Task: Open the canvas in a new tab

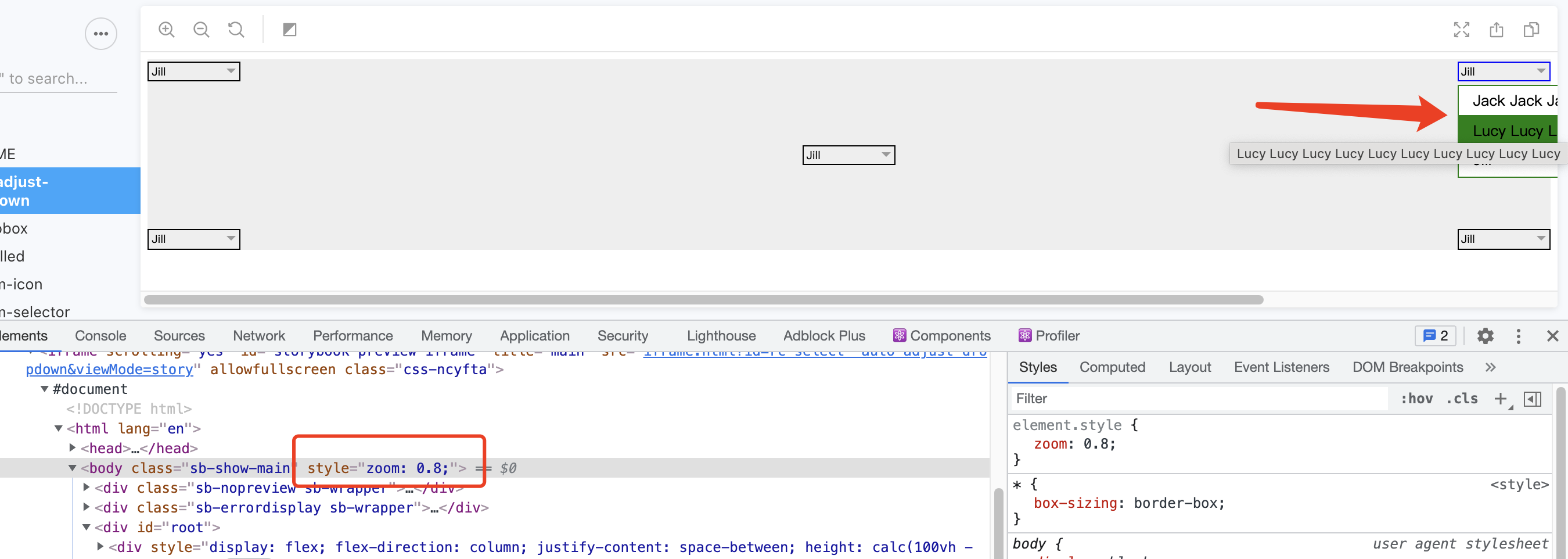Action: [1497, 29]
